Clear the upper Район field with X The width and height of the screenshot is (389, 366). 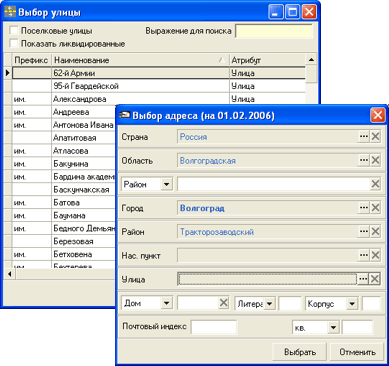point(375,184)
